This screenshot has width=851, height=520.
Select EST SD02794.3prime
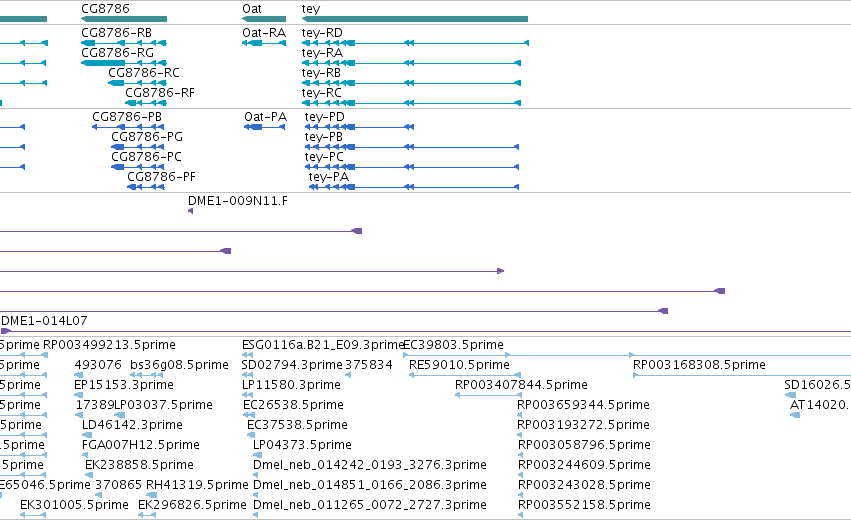(x=292, y=365)
